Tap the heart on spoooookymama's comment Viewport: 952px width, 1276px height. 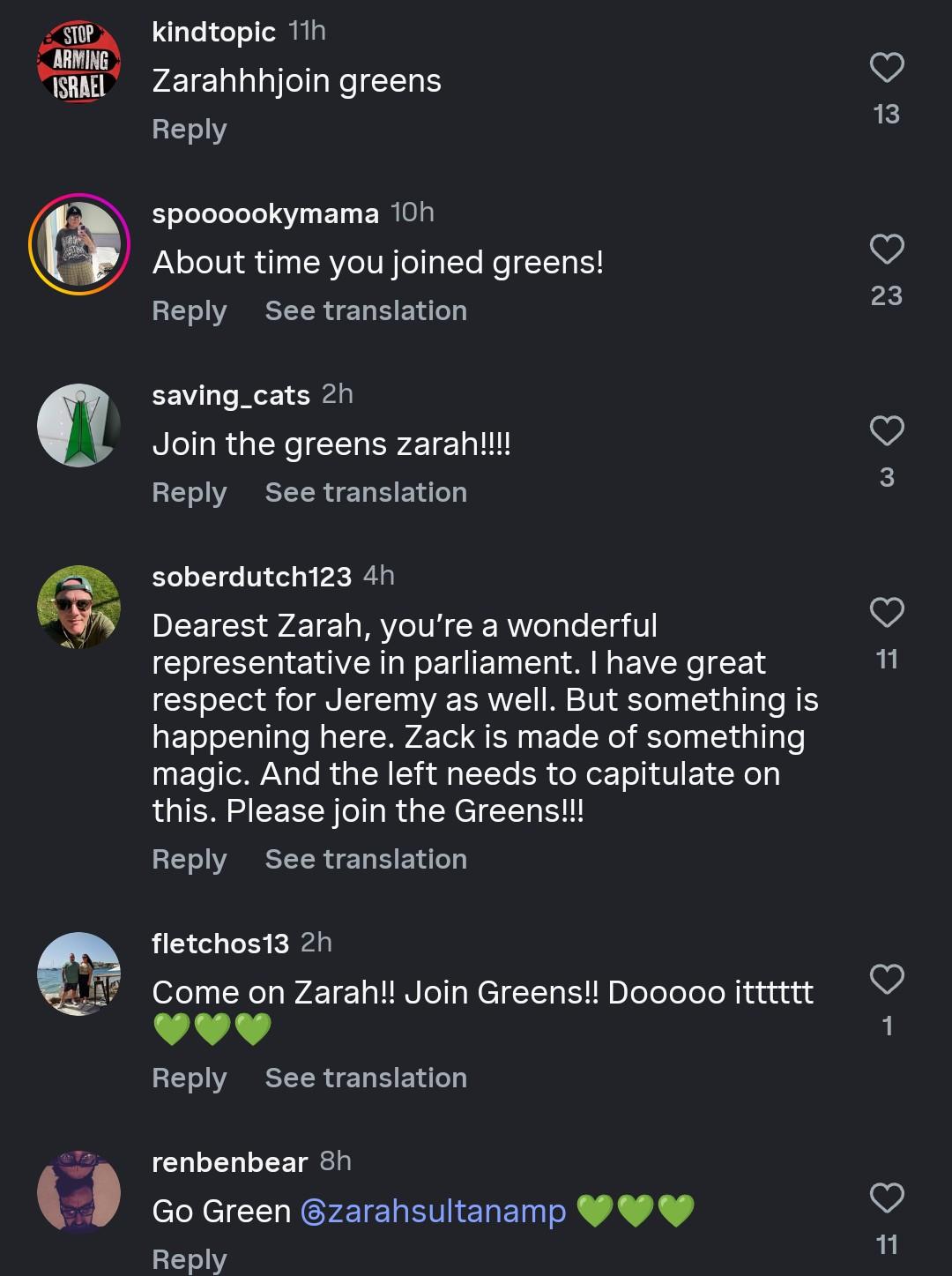[x=886, y=250]
